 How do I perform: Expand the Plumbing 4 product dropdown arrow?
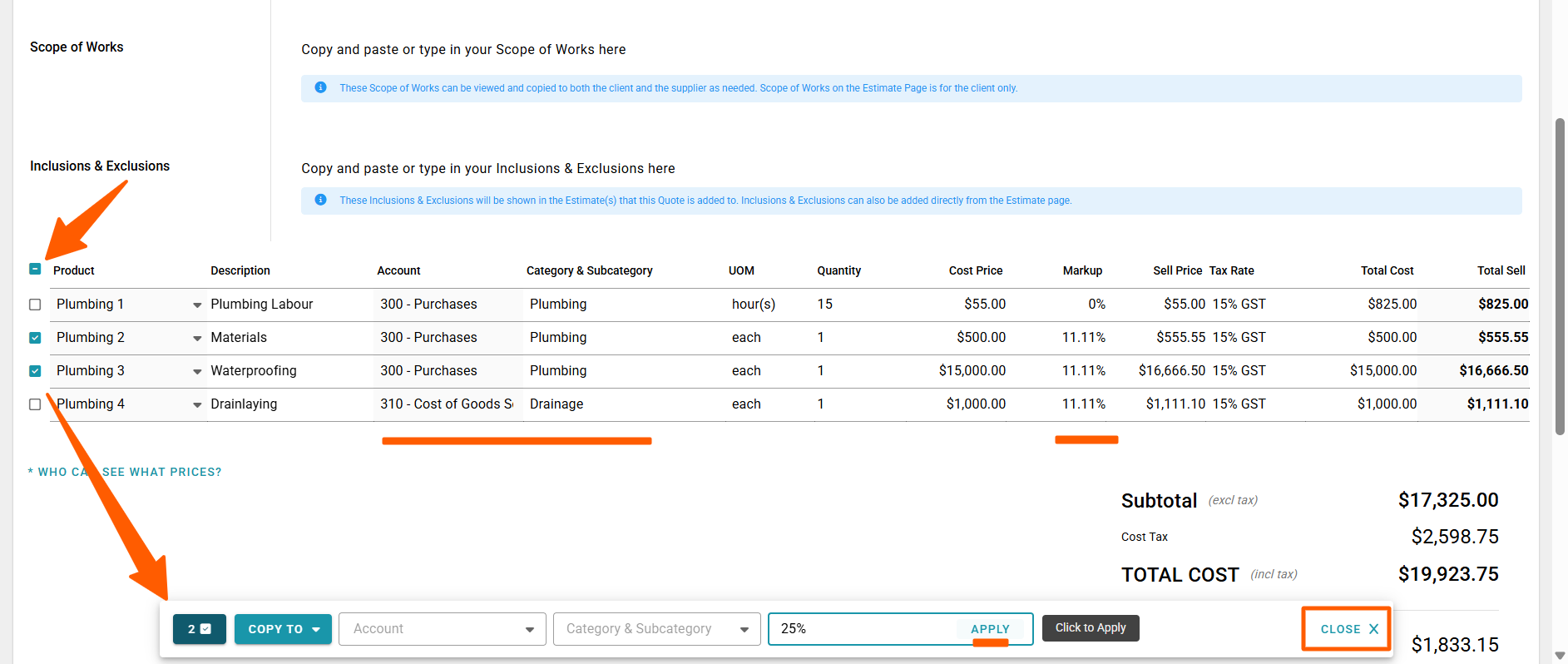click(x=197, y=405)
